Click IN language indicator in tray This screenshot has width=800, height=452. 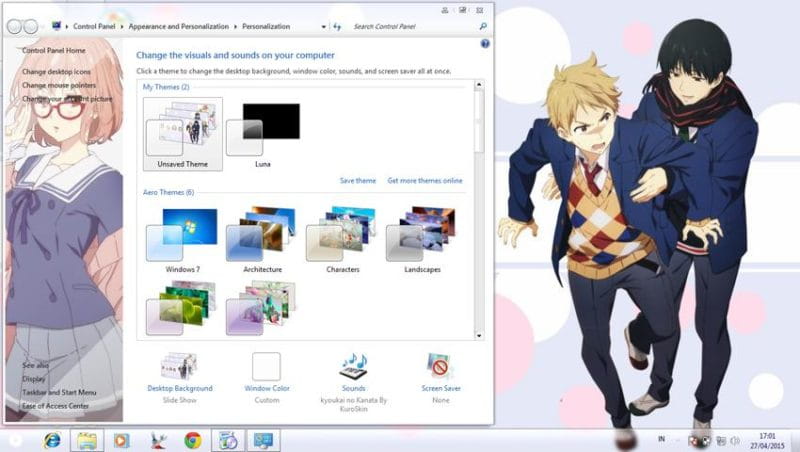[x=661, y=439]
